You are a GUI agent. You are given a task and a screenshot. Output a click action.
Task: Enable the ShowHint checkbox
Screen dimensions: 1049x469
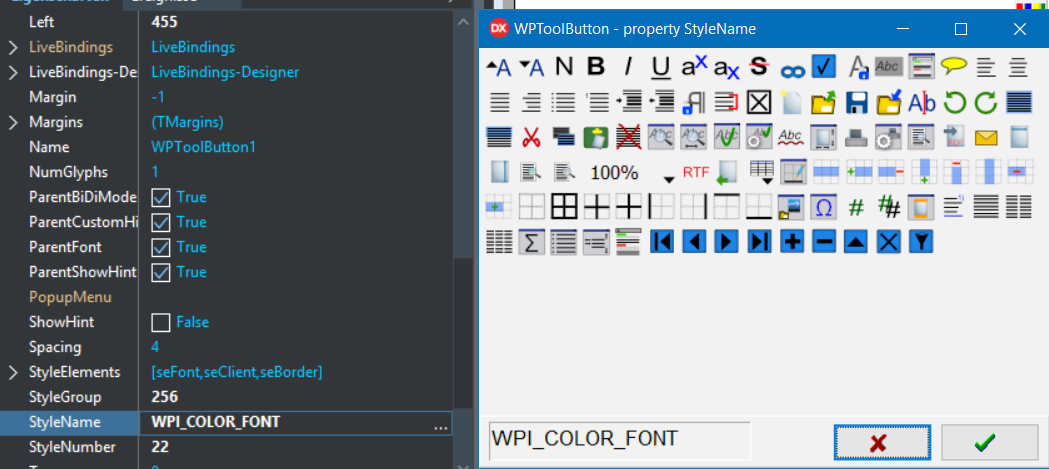pos(161,322)
